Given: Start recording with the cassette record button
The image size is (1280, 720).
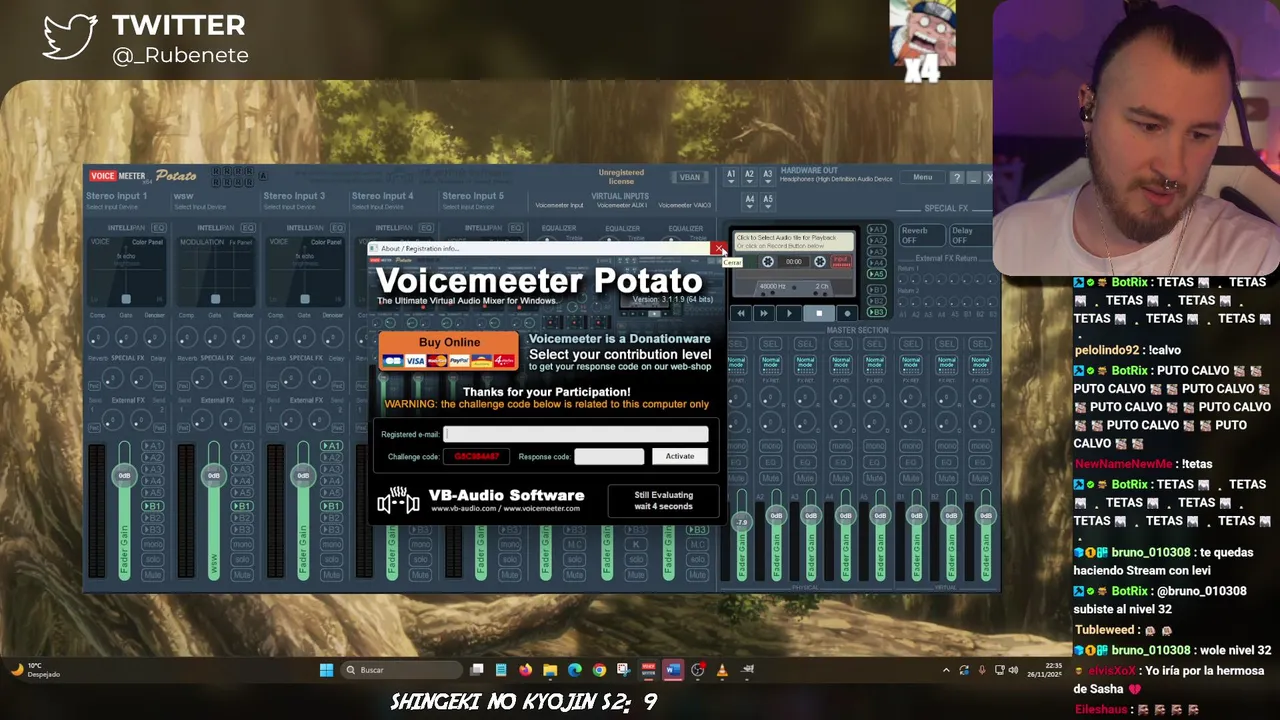Looking at the screenshot, I should [x=847, y=314].
